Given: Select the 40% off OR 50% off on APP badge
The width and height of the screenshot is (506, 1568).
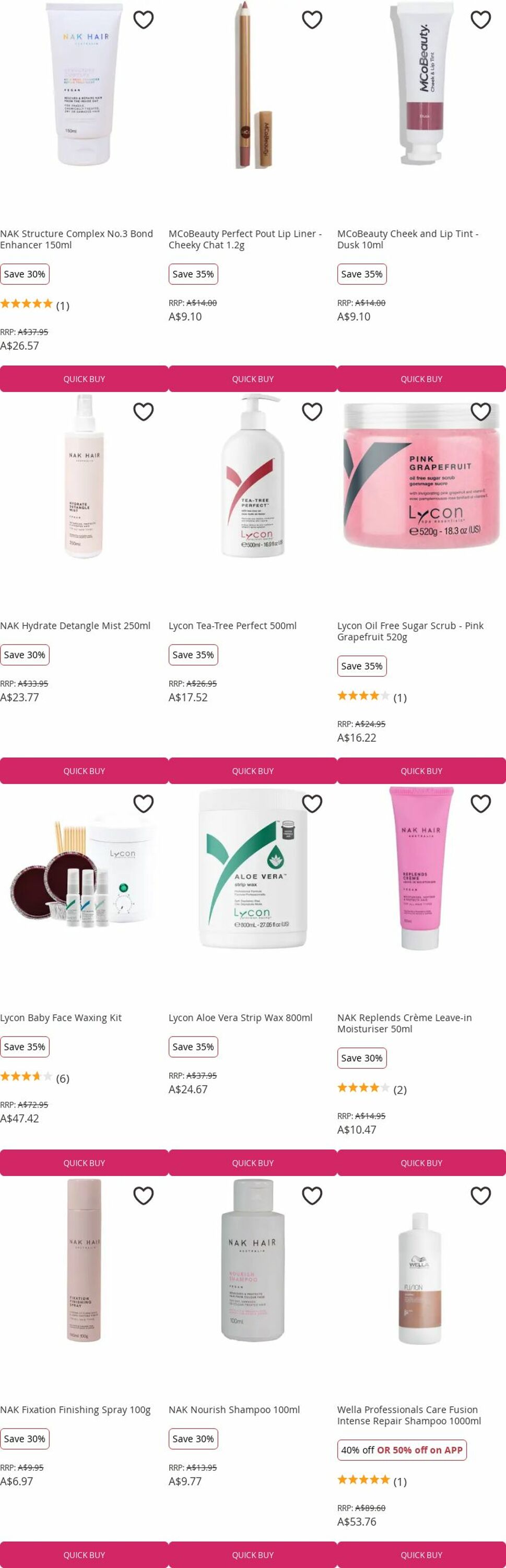Looking at the screenshot, I should click(x=402, y=1450).
